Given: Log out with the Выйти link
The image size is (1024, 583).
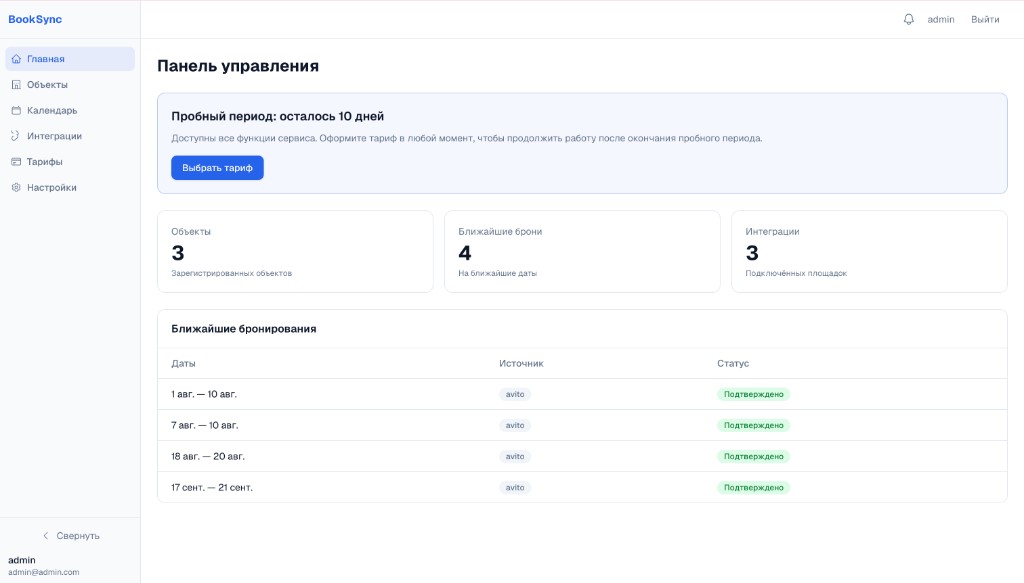Looking at the screenshot, I should (x=985, y=20).
